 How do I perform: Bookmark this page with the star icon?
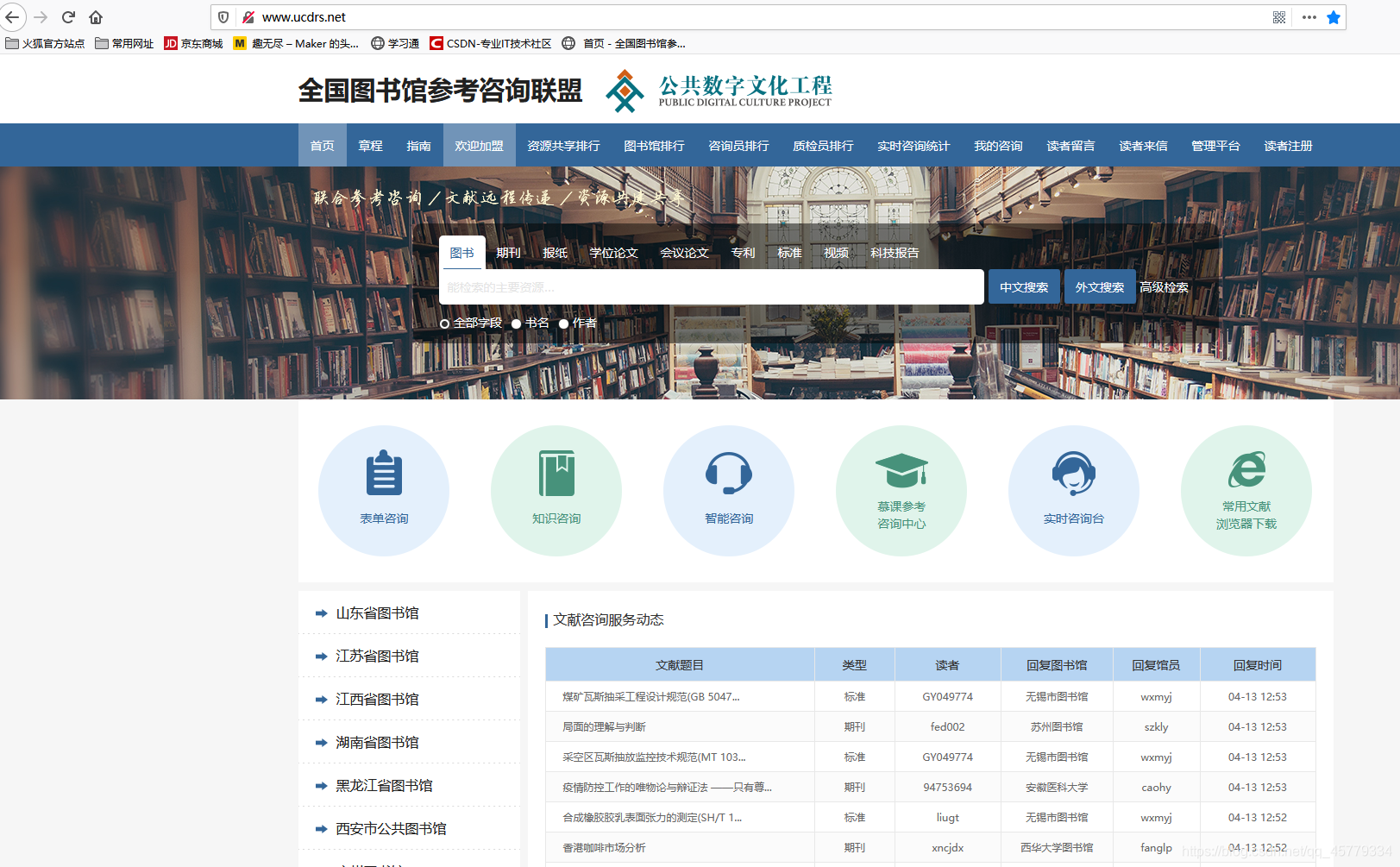pyautogui.click(x=1334, y=17)
